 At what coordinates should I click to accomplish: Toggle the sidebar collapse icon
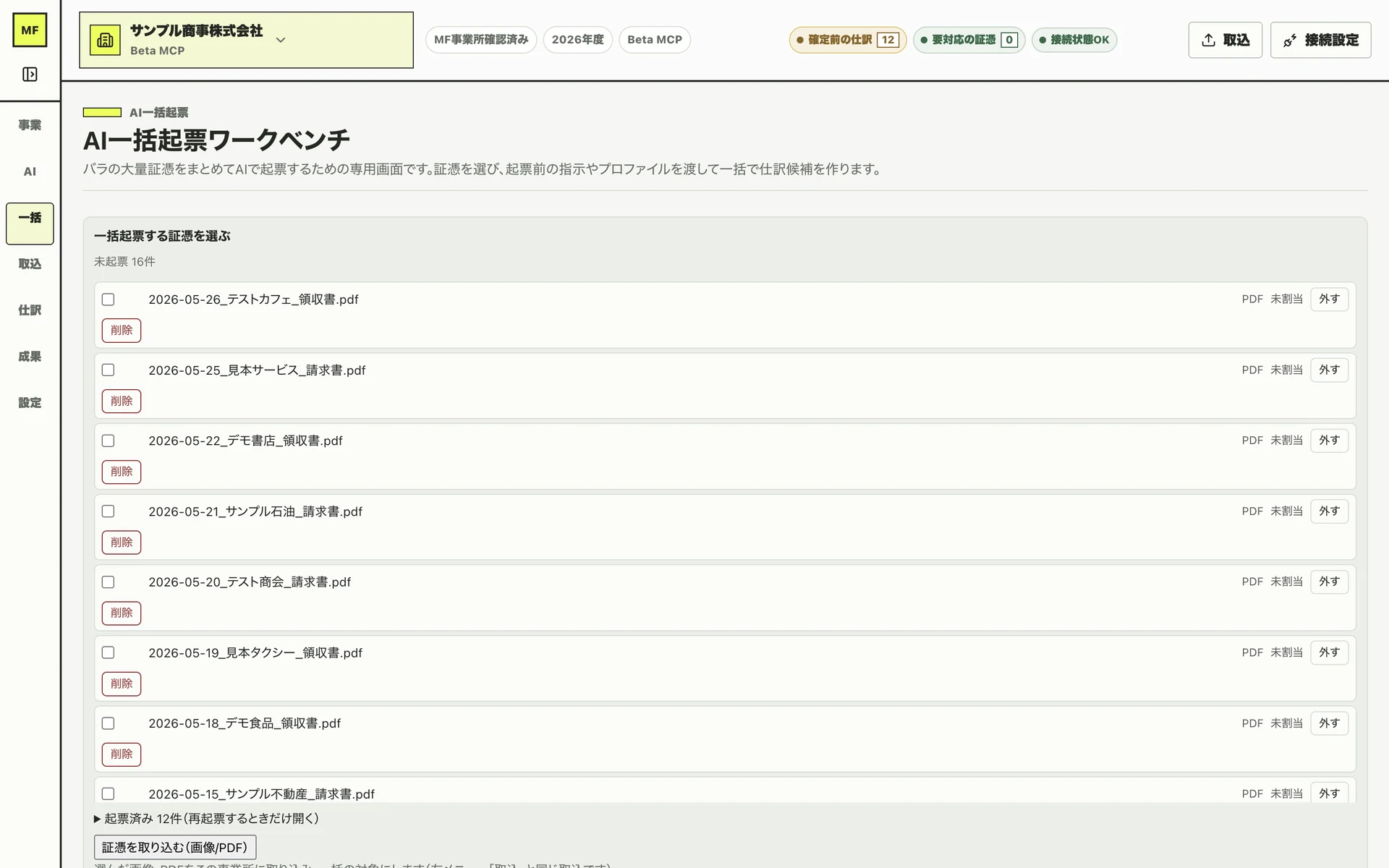(x=30, y=75)
